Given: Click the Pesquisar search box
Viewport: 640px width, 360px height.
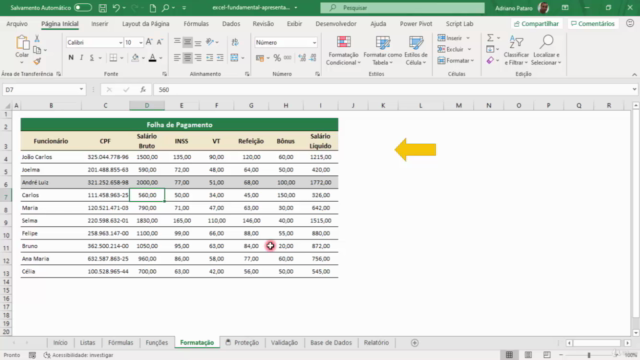Looking at the screenshot, I should tap(402, 8).
